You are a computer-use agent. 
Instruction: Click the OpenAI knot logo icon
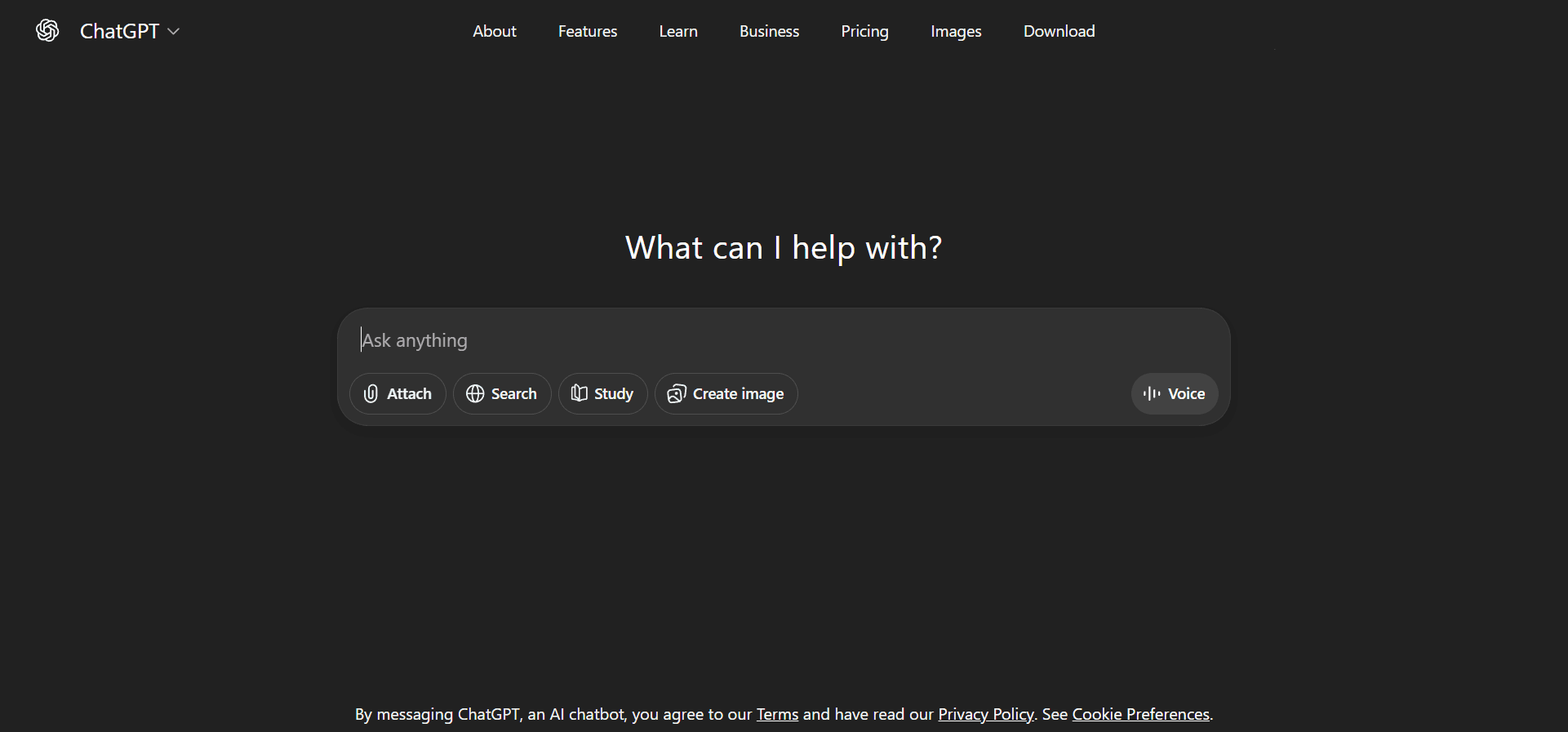click(47, 31)
